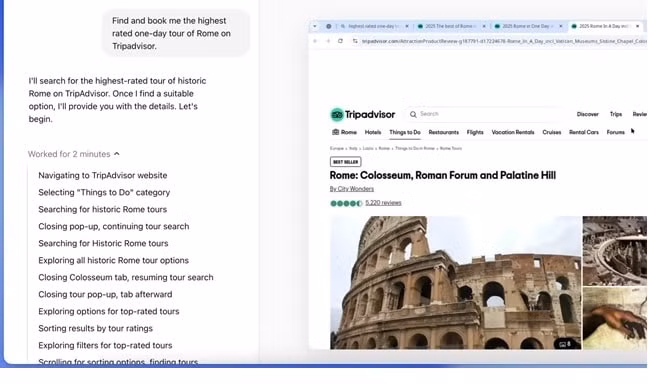Open the Hotels navigation item
This screenshot has width=648, height=384.
373,132
